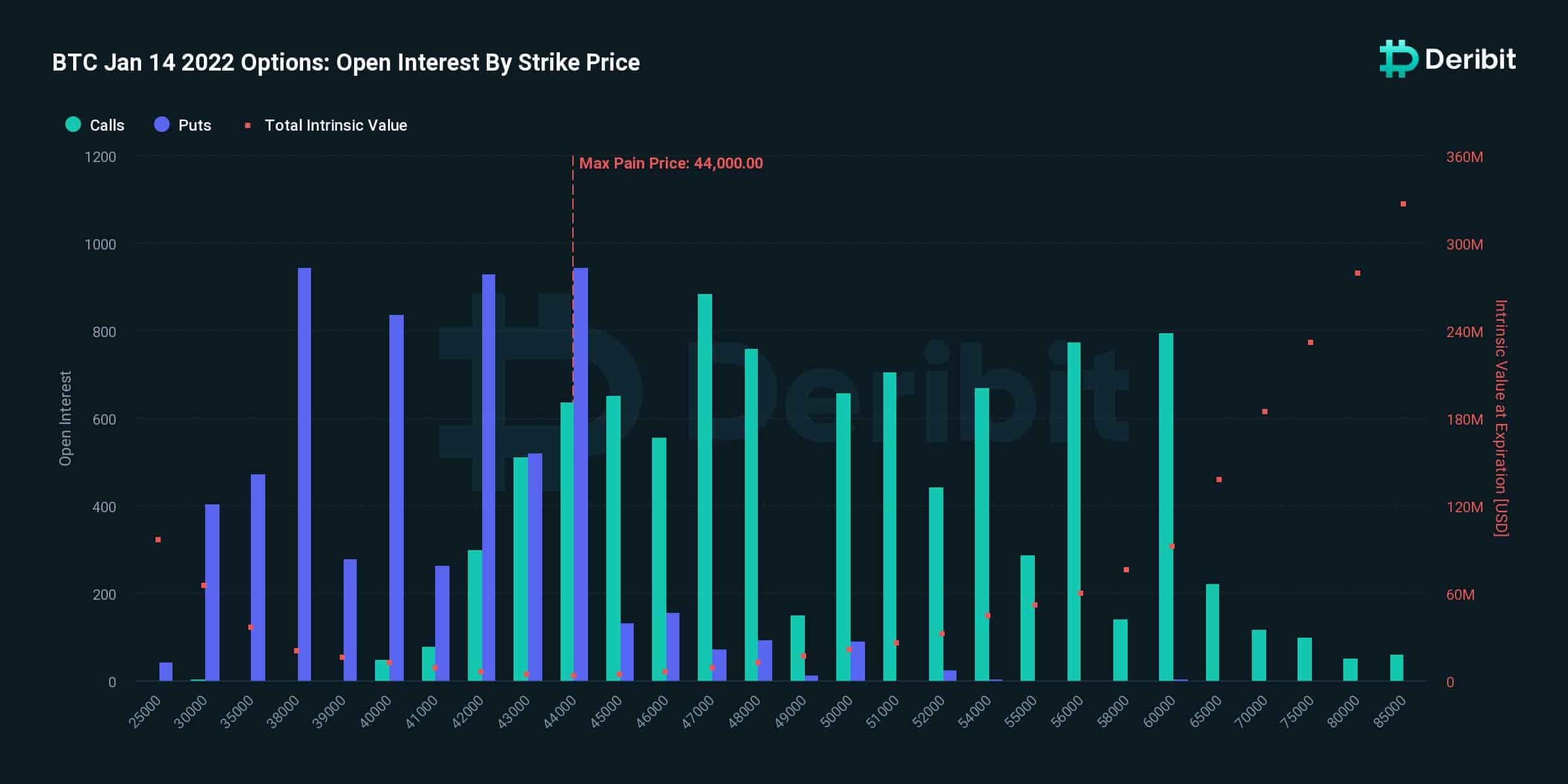Click the Deribit brand name text
Viewport: 1568px width, 784px height.
pyautogui.click(x=1470, y=59)
